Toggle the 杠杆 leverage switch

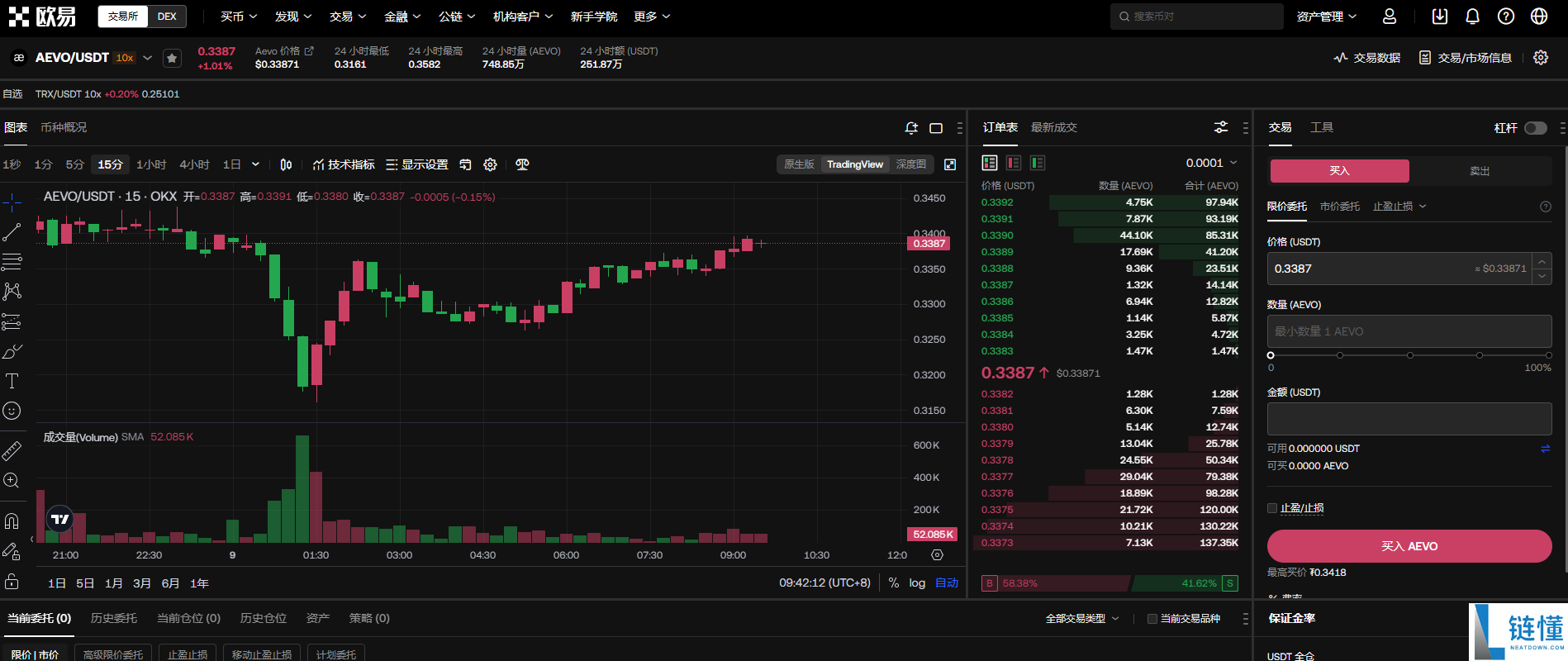coord(1535,128)
